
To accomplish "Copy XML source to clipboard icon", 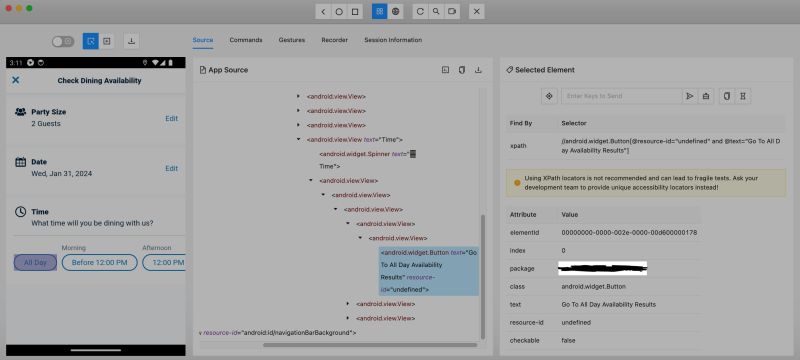I will pos(462,70).
